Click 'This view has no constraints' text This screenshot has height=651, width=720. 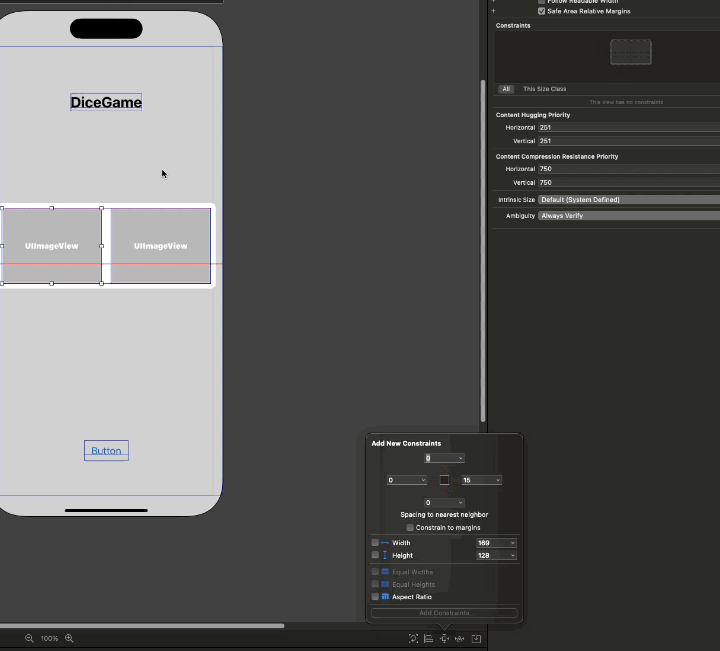(626, 102)
